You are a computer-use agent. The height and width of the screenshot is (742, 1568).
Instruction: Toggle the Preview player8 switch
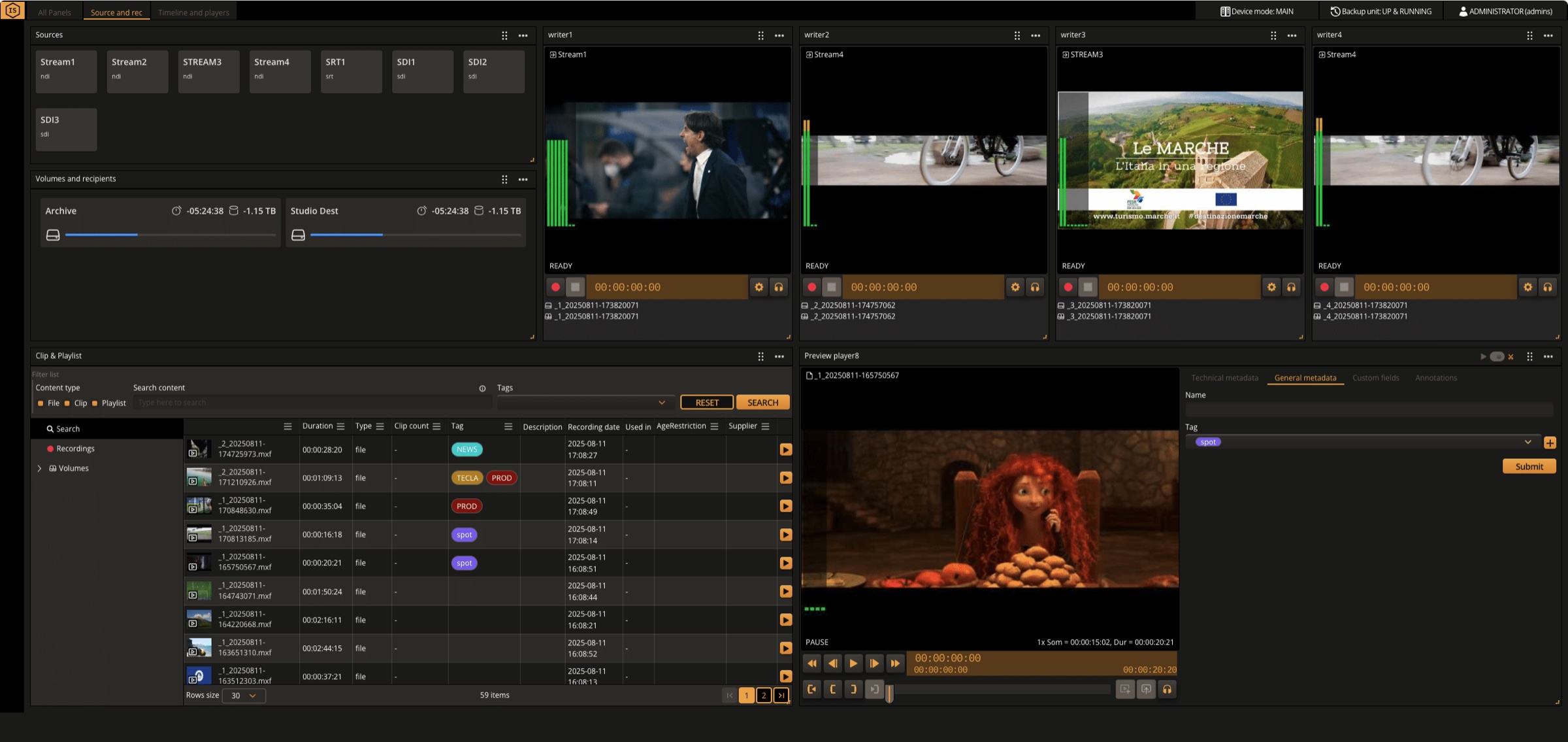click(x=1497, y=356)
